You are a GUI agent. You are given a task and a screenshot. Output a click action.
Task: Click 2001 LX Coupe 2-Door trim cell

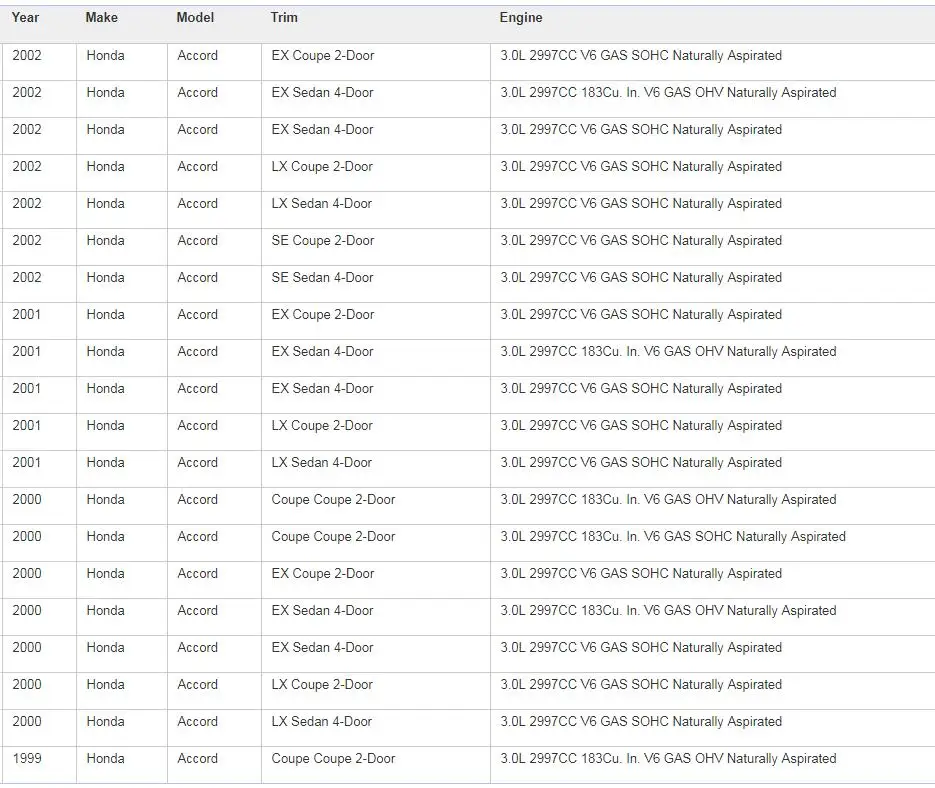(376, 432)
